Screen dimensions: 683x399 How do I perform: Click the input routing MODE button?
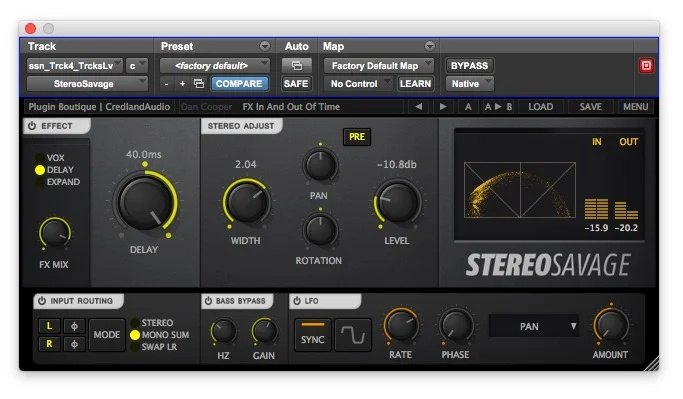pos(107,335)
